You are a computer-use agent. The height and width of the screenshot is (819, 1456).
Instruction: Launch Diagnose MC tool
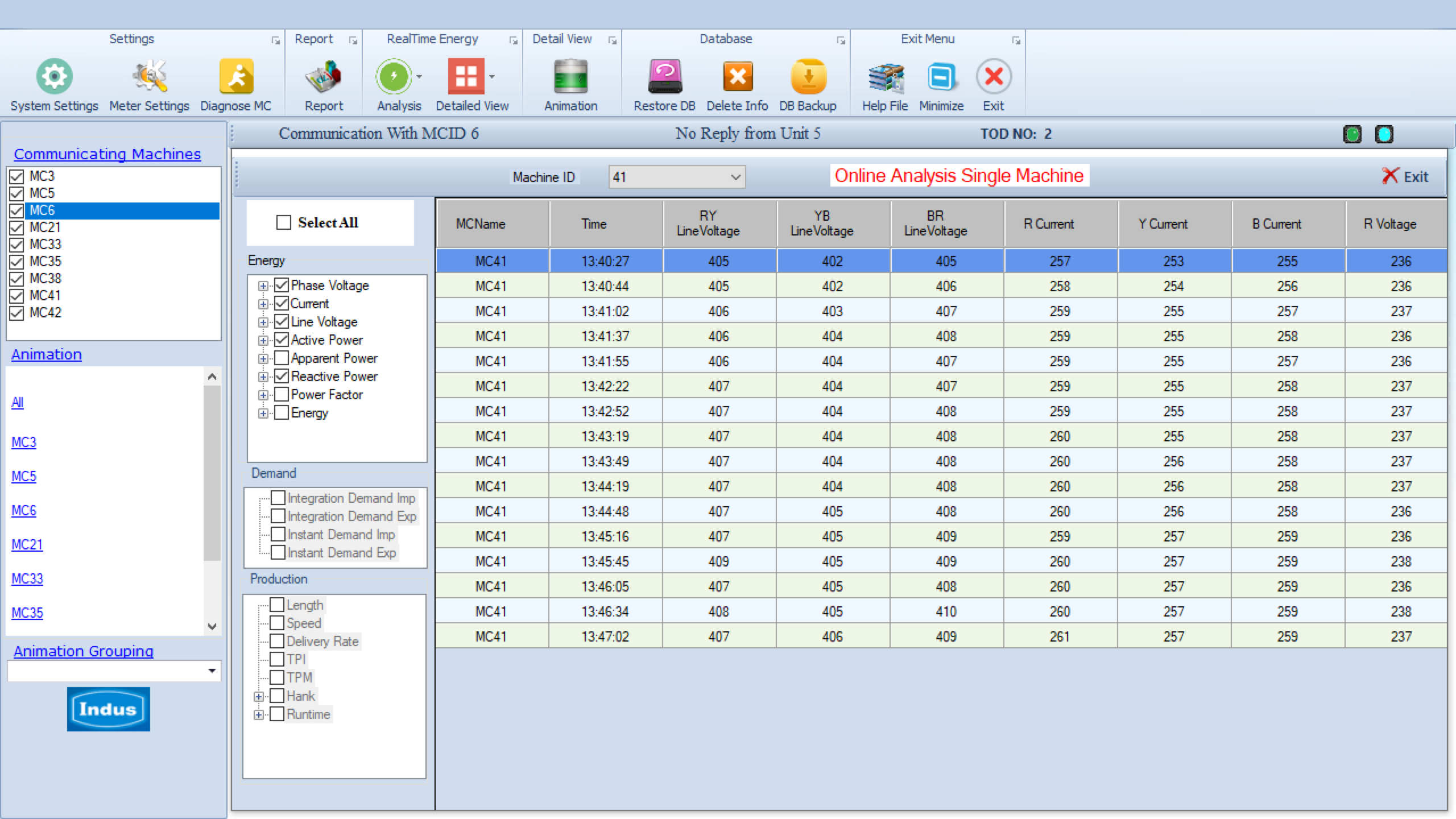(236, 77)
